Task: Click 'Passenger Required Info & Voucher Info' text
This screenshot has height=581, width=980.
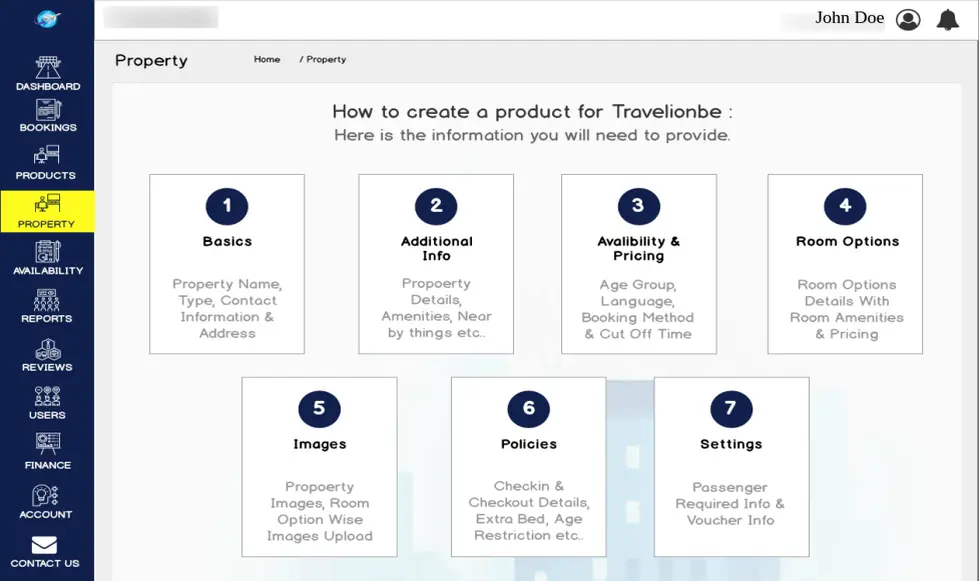Action: 730,504
